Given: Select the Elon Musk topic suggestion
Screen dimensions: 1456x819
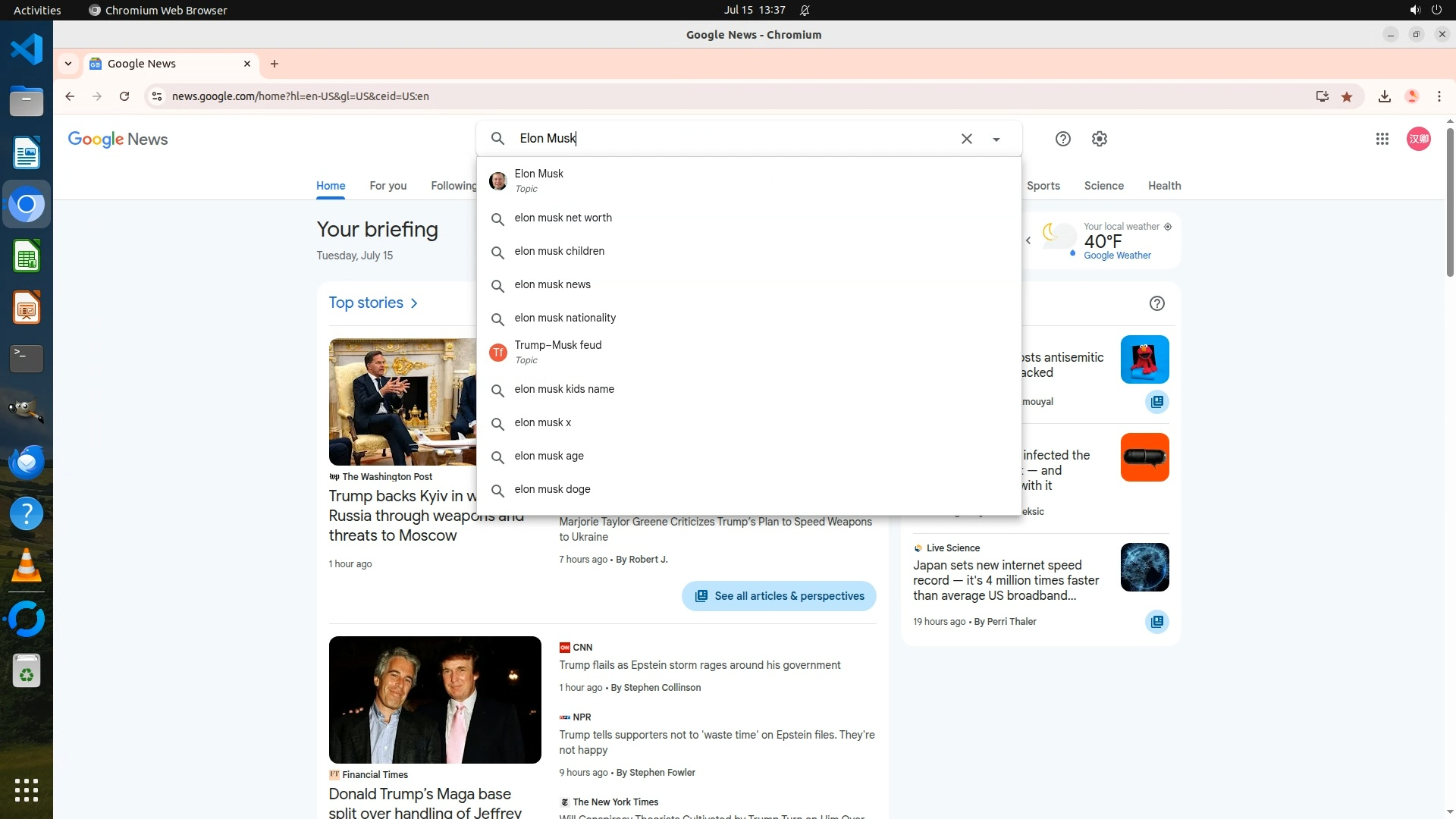Looking at the screenshot, I should pyautogui.click(x=538, y=180).
